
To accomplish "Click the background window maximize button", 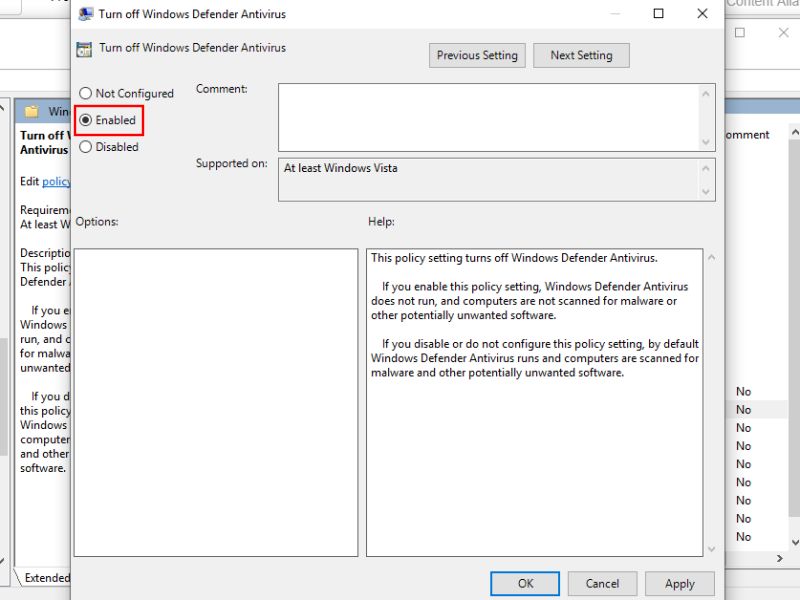I will click(x=740, y=33).
